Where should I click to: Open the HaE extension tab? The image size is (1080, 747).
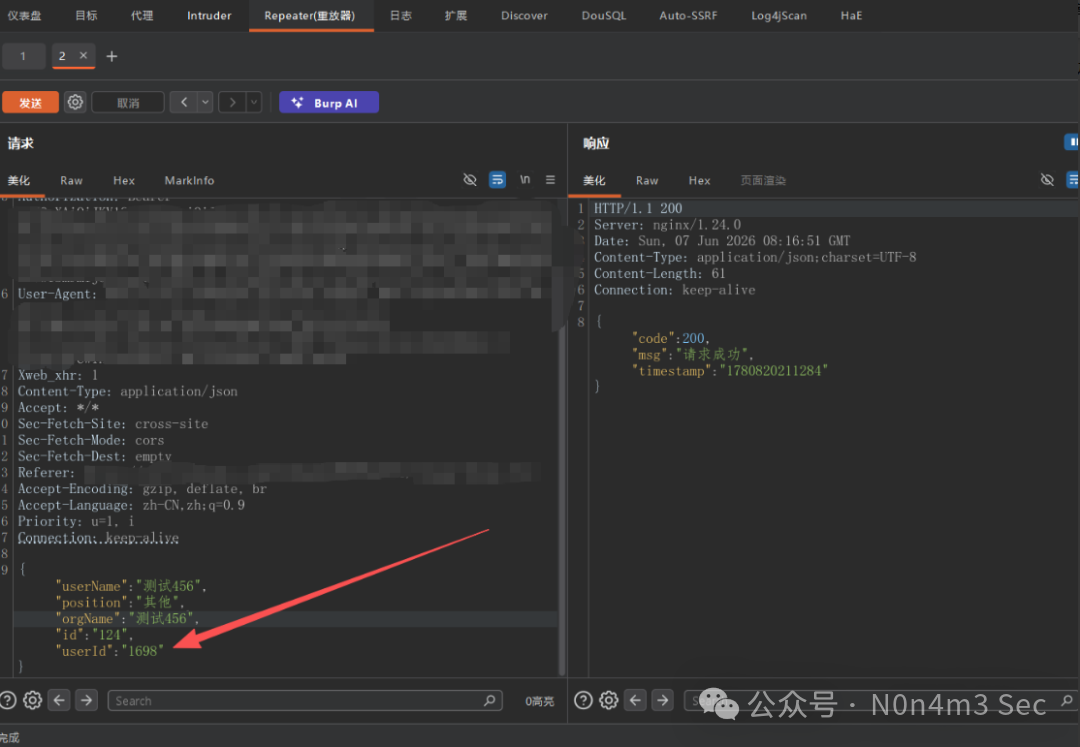click(851, 15)
